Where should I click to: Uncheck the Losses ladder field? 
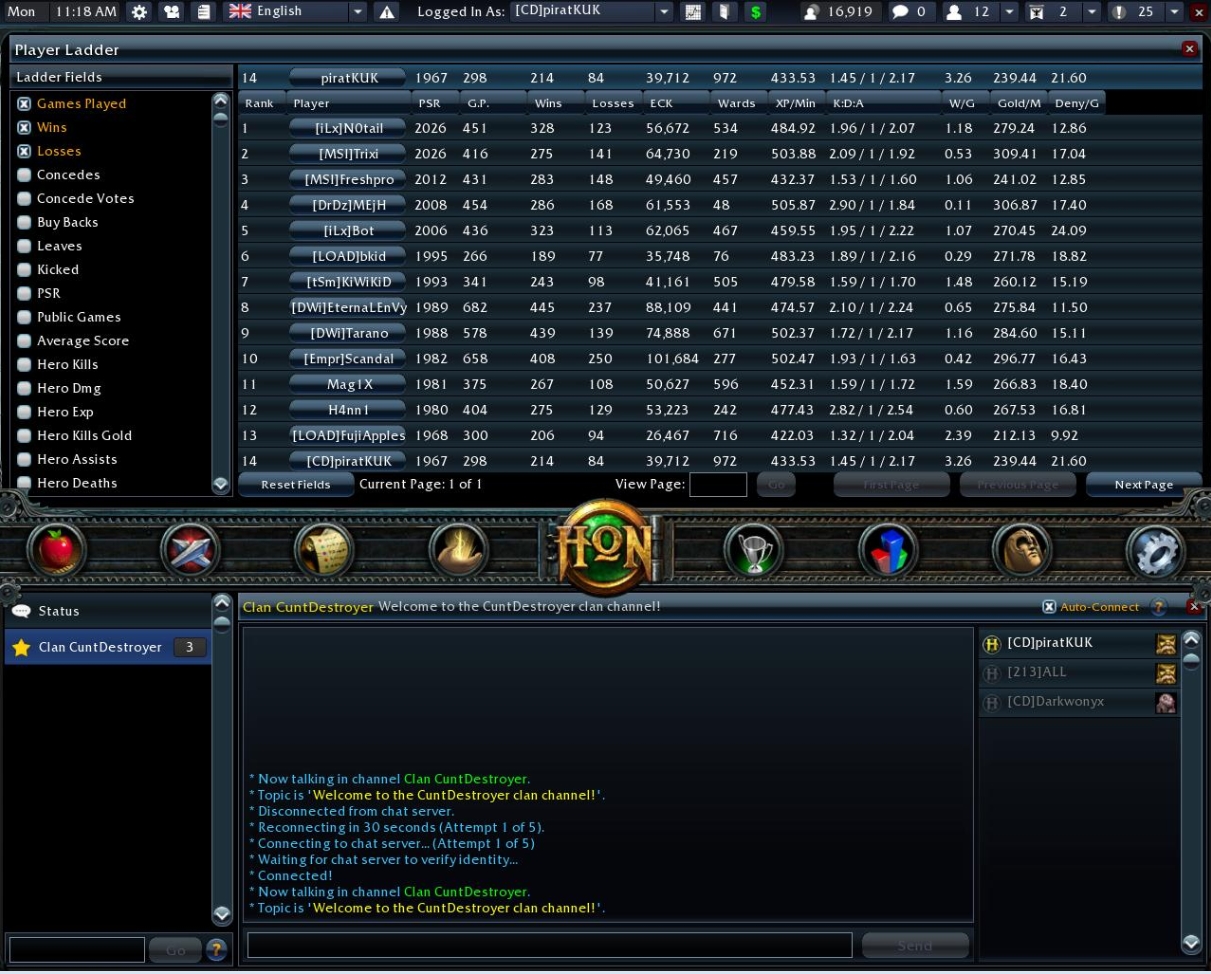[24, 151]
